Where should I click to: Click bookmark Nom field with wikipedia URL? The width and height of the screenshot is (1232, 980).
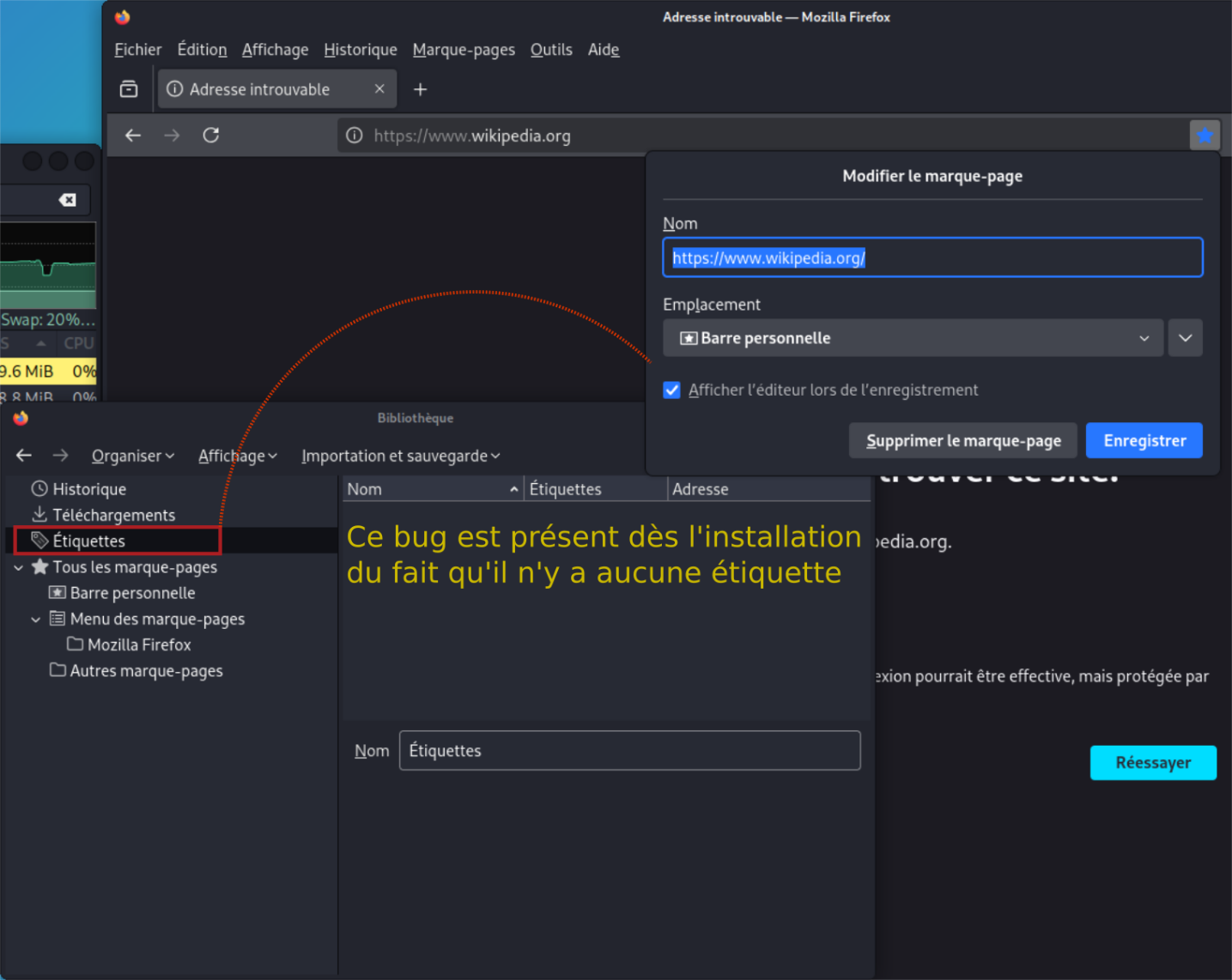[932, 257]
